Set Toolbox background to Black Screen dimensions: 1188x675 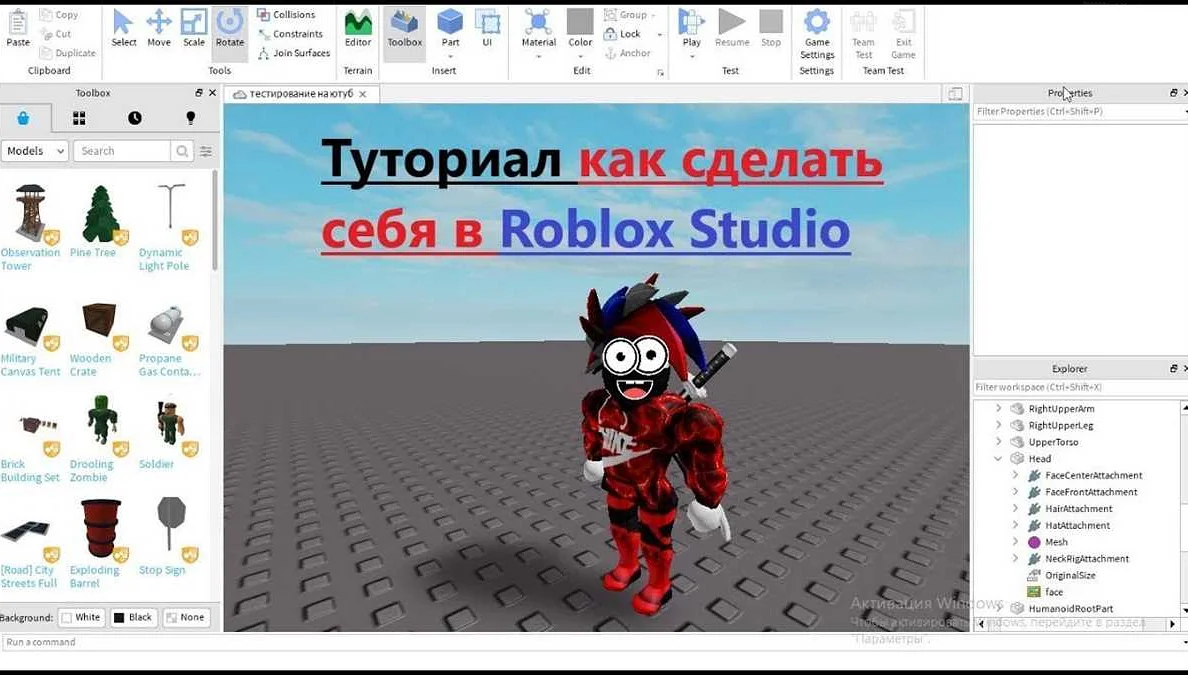coord(133,617)
